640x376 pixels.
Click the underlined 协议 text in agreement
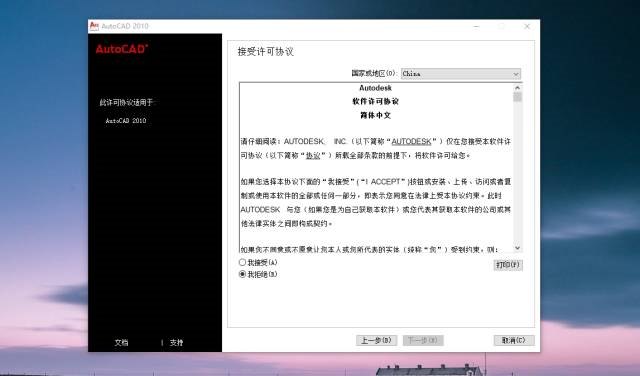click(313, 156)
